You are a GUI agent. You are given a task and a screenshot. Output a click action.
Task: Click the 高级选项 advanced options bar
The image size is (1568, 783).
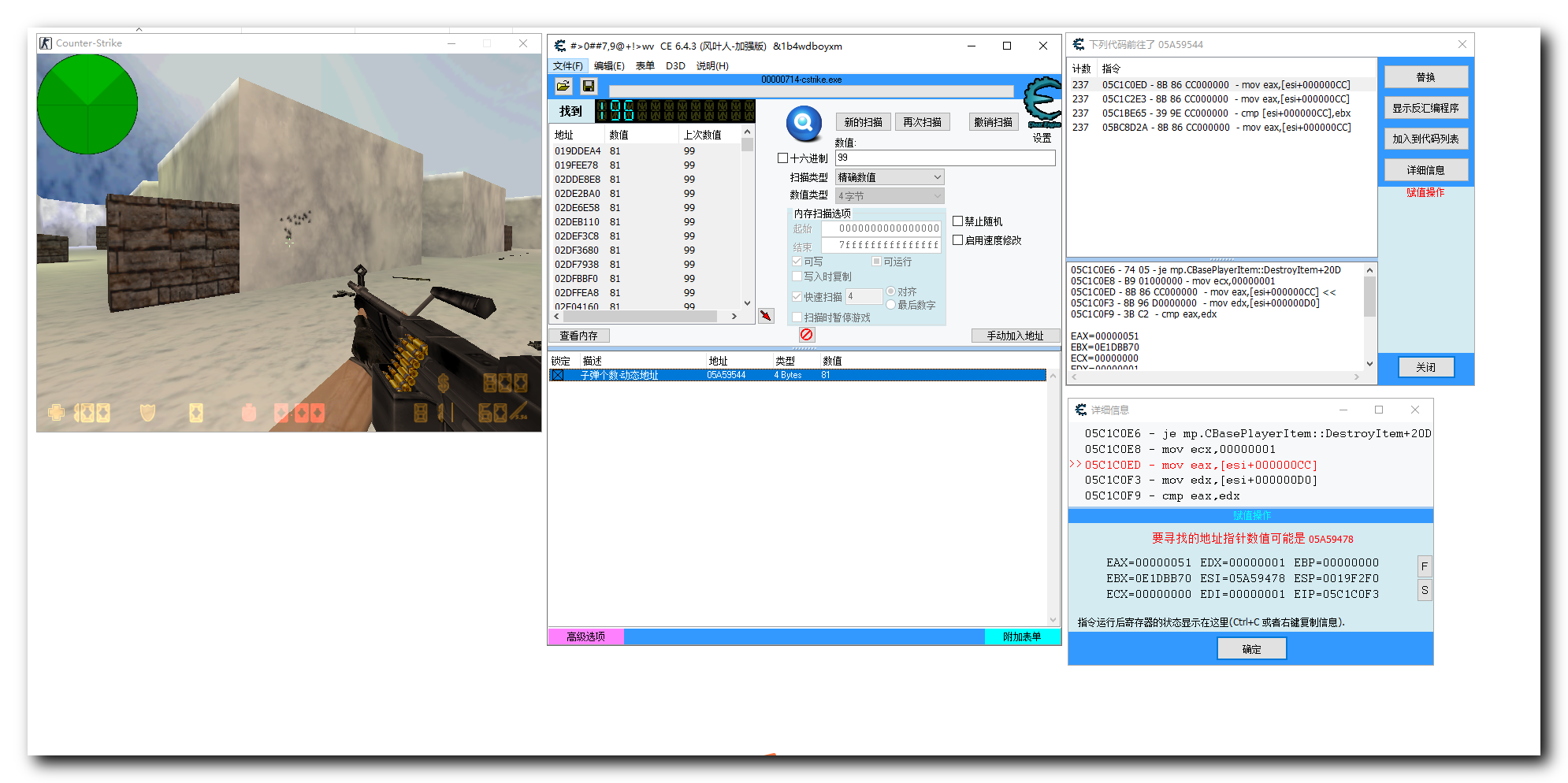coord(585,636)
